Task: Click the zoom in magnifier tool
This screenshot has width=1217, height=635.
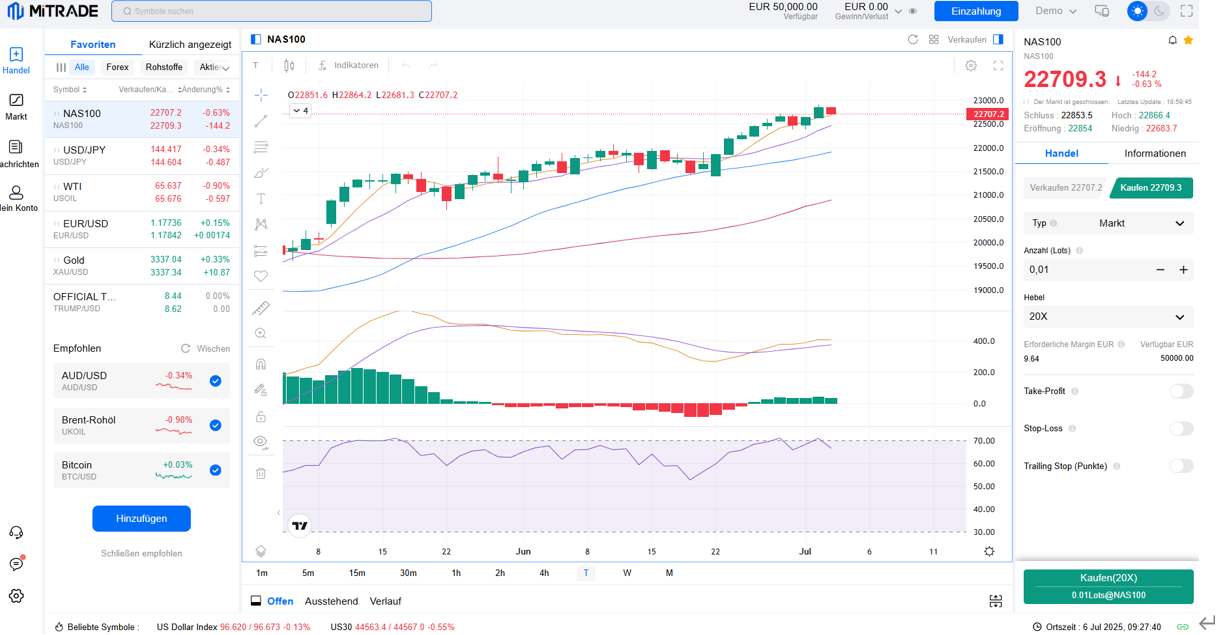Action: [x=261, y=334]
